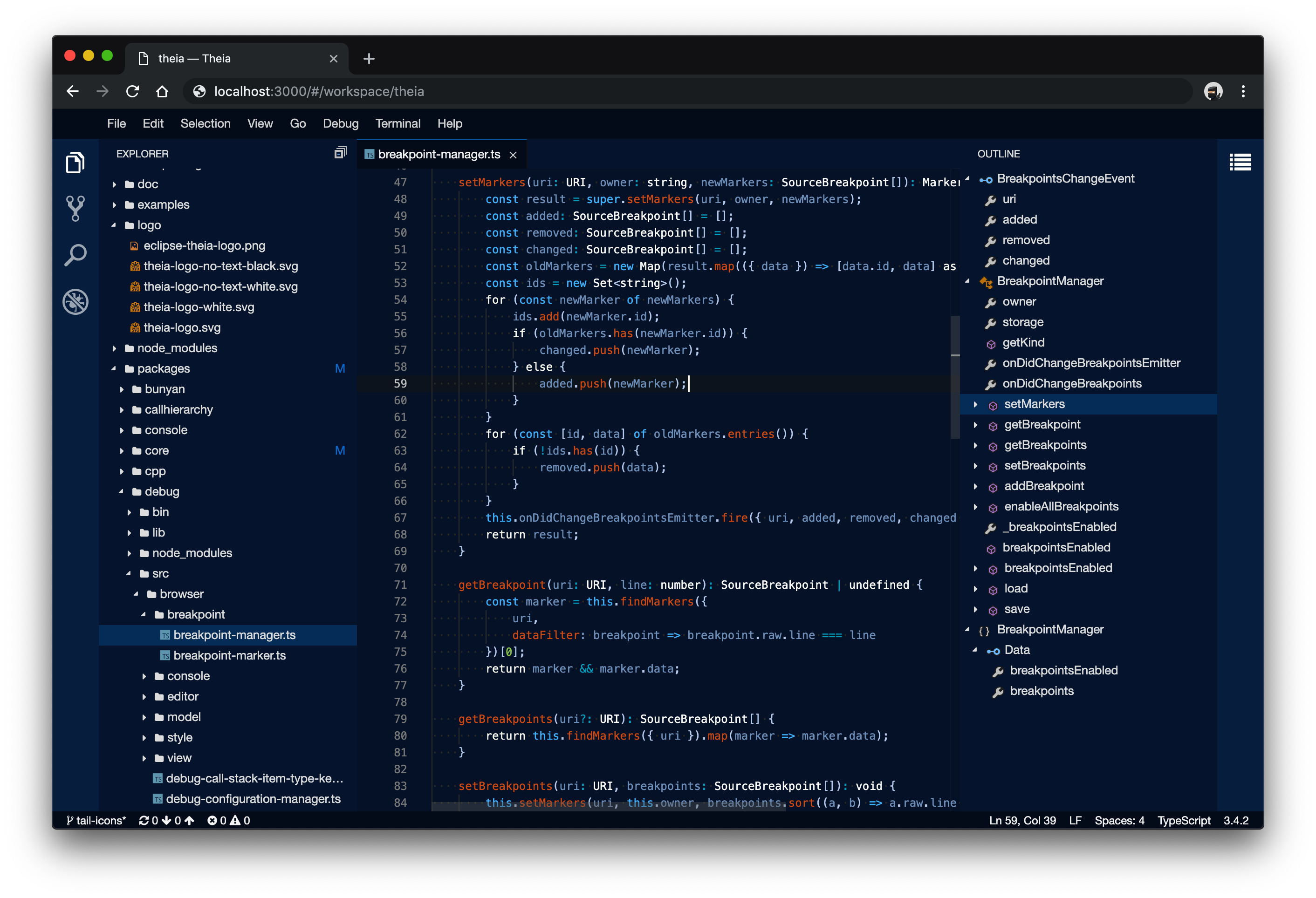Click the tail-icons branch in status bar
Viewport: 1316px width, 898px height.
pos(96,821)
